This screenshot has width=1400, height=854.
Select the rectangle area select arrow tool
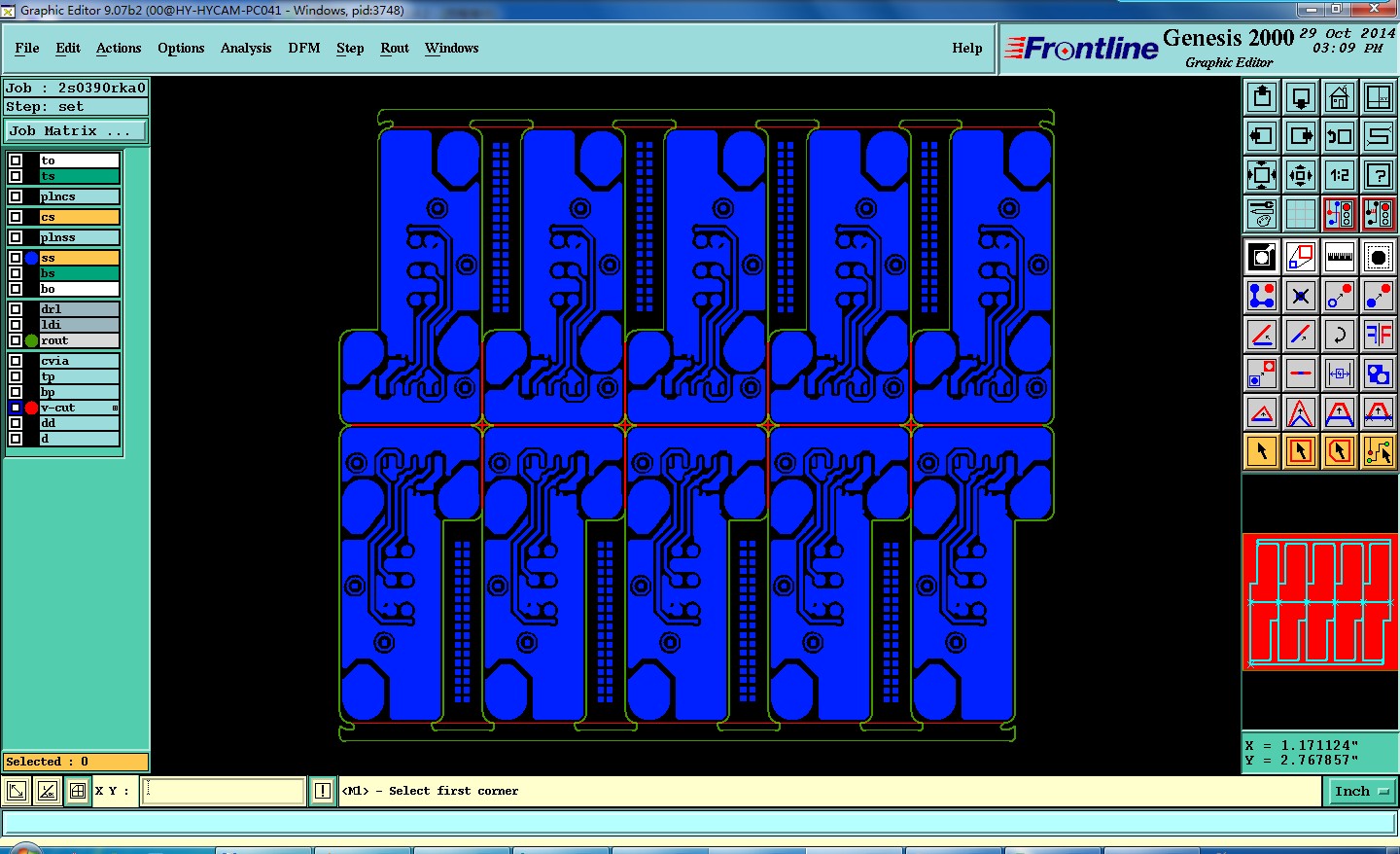[1301, 451]
